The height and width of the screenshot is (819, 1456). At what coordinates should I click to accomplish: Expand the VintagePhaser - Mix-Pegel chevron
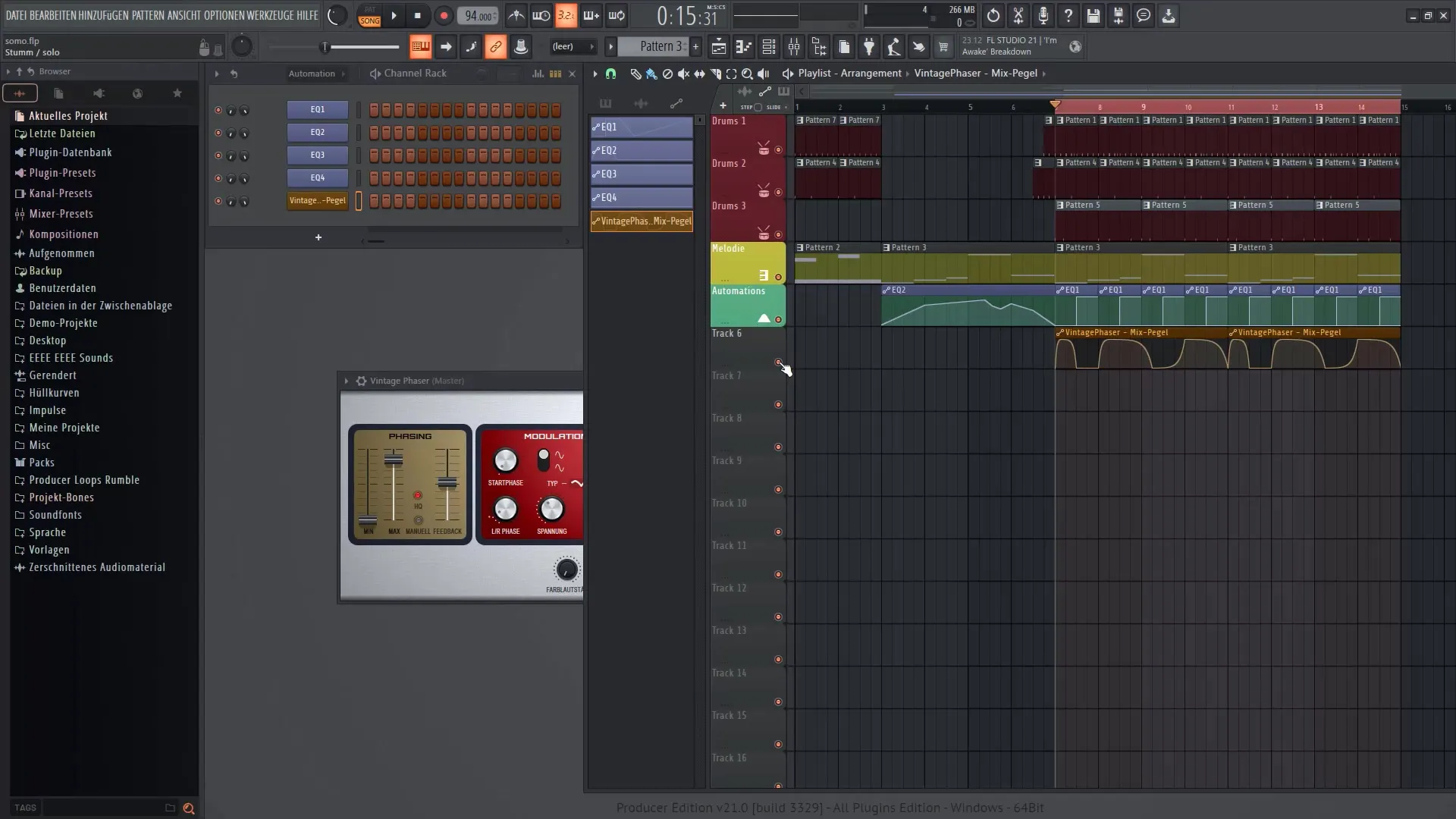point(1044,74)
